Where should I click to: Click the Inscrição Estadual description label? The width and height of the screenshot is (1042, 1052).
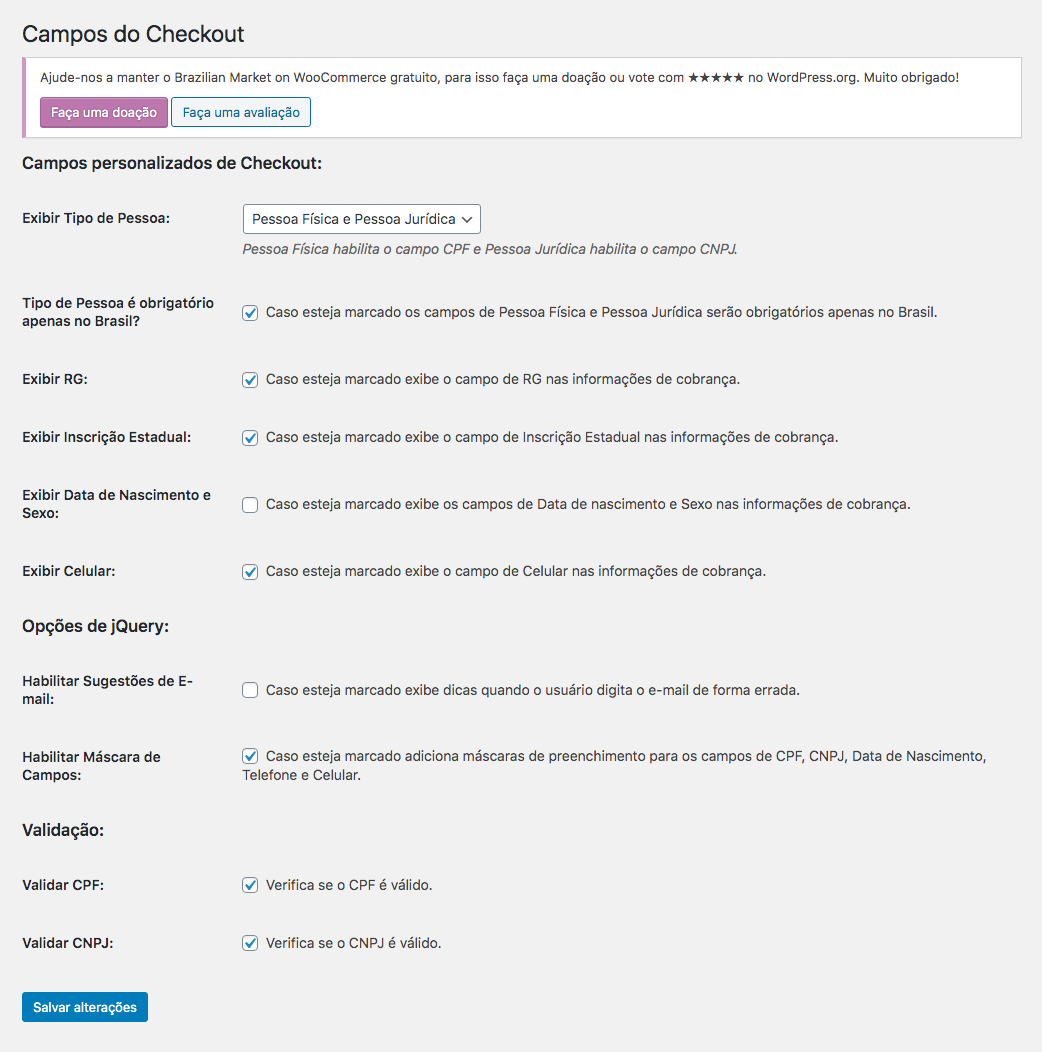(x=551, y=438)
